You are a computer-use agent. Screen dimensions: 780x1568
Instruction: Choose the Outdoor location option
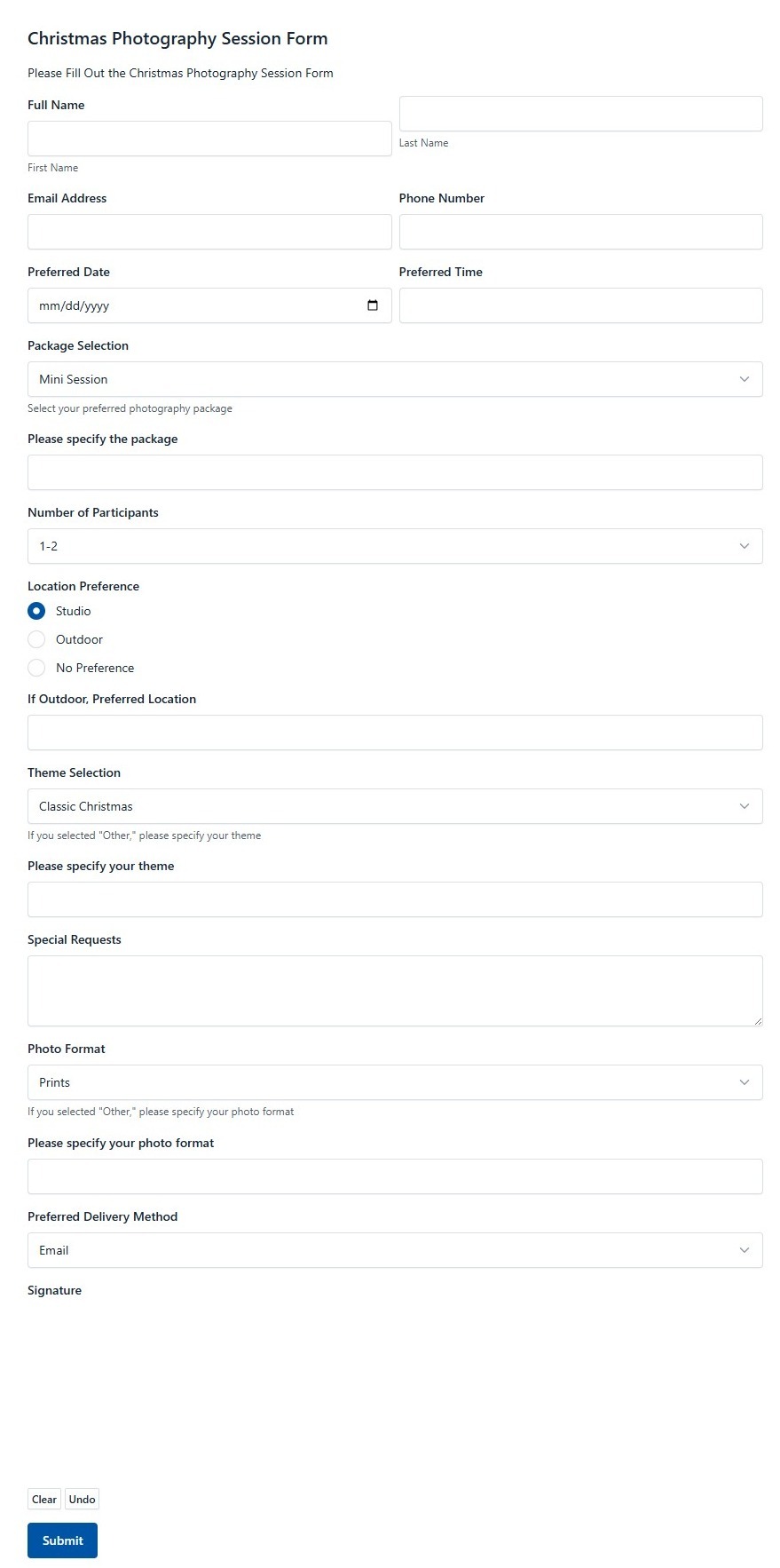coord(36,639)
